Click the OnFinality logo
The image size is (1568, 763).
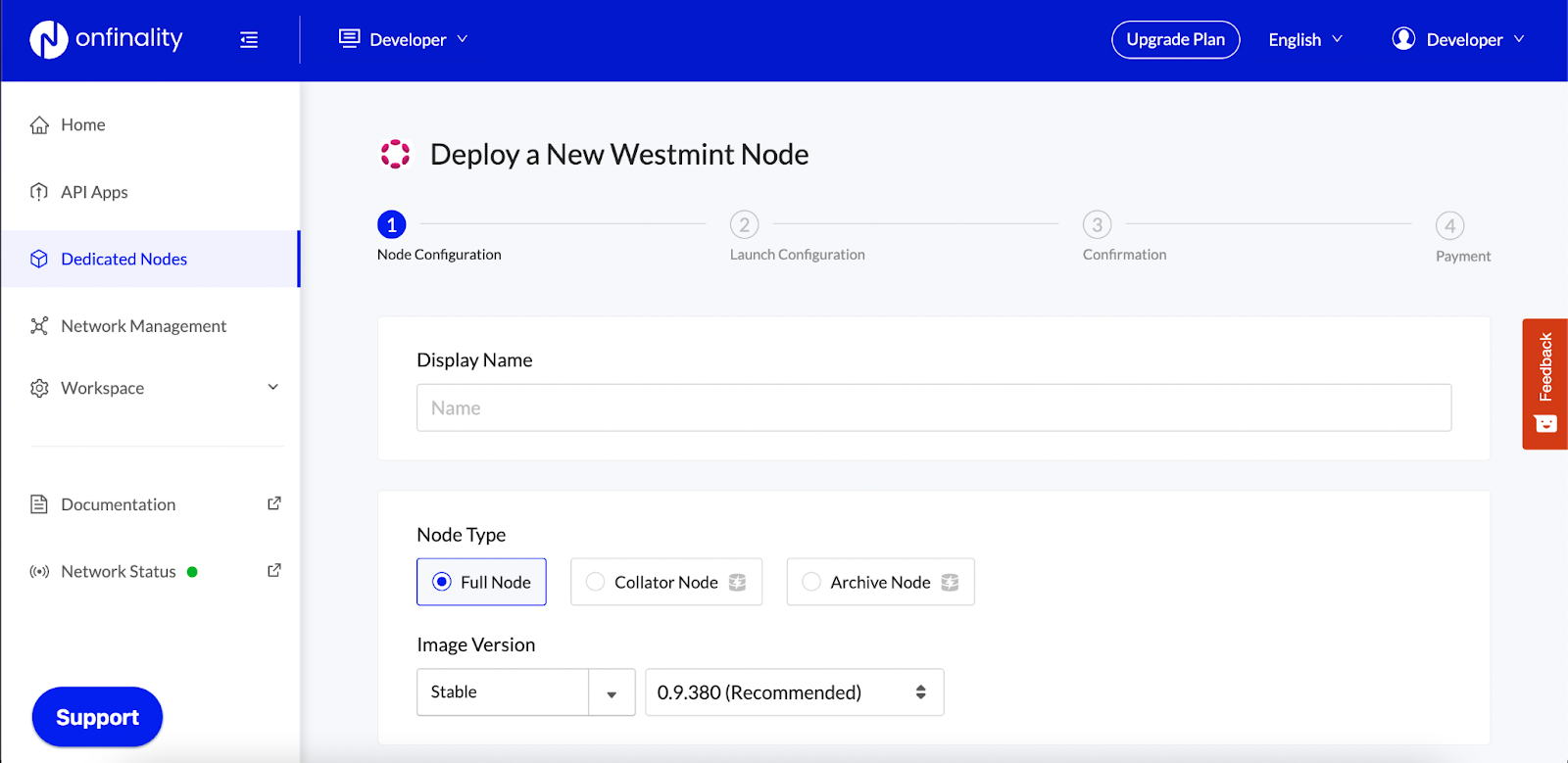click(x=106, y=39)
